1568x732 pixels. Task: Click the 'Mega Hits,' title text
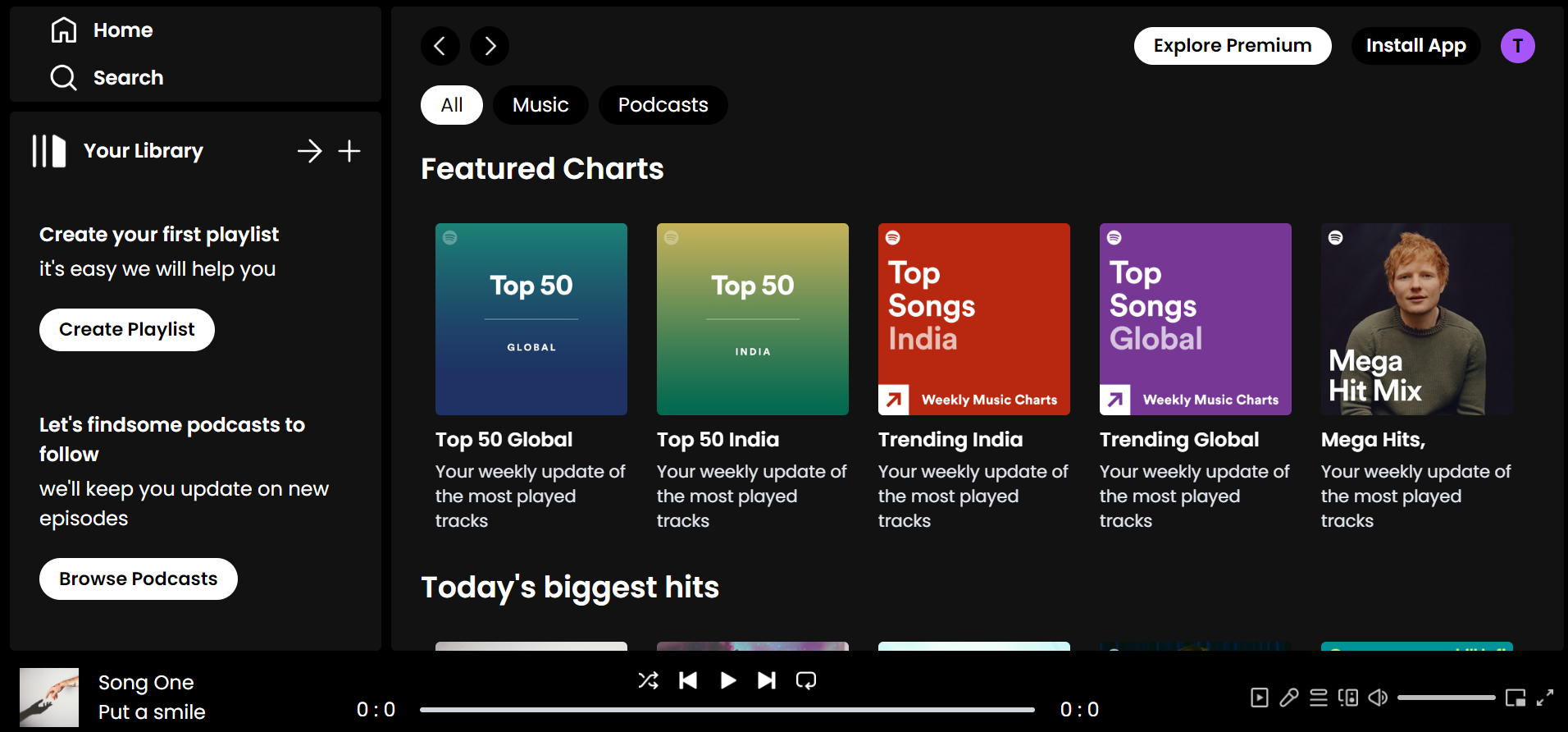click(1374, 440)
